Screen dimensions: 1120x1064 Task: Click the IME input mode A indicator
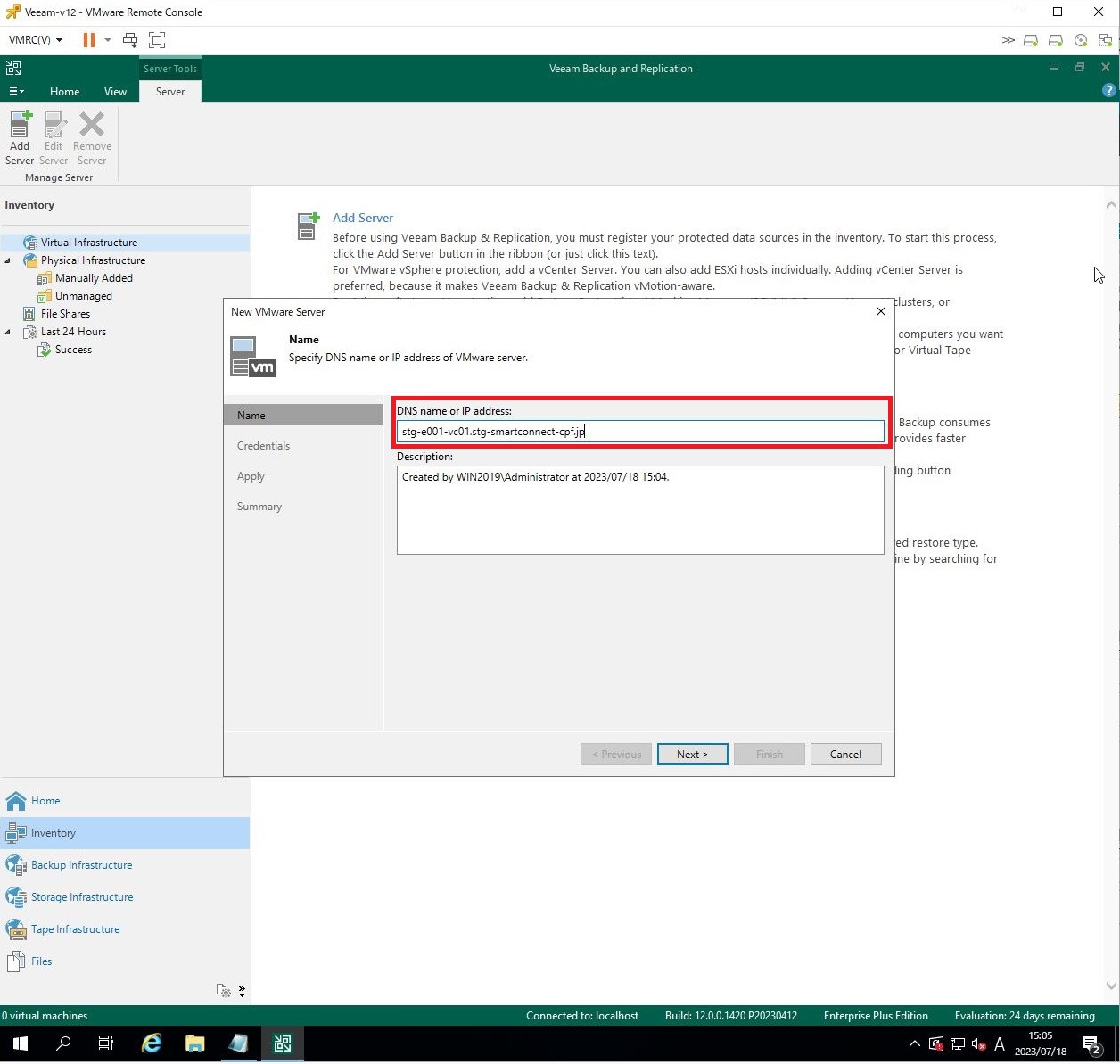[x=1000, y=1044]
